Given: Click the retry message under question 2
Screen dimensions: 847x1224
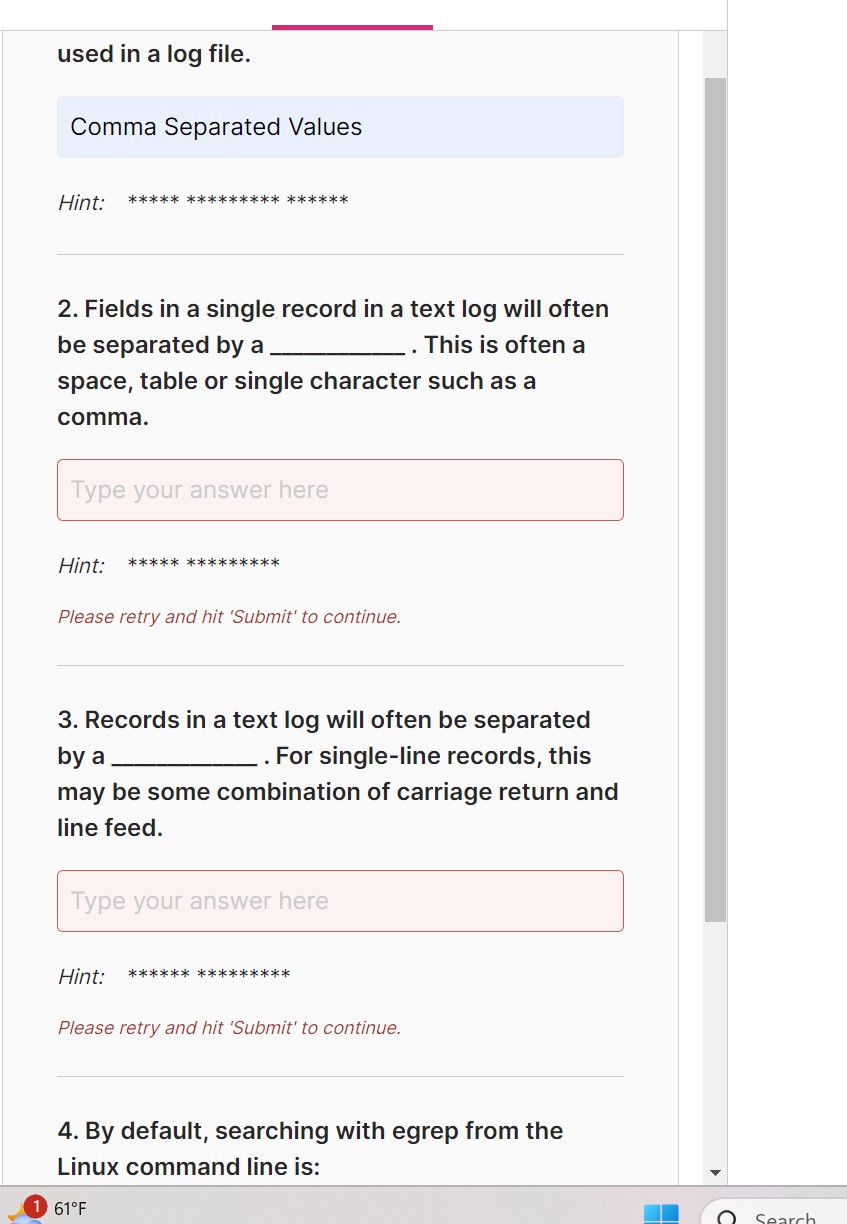Looking at the screenshot, I should tap(229, 617).
